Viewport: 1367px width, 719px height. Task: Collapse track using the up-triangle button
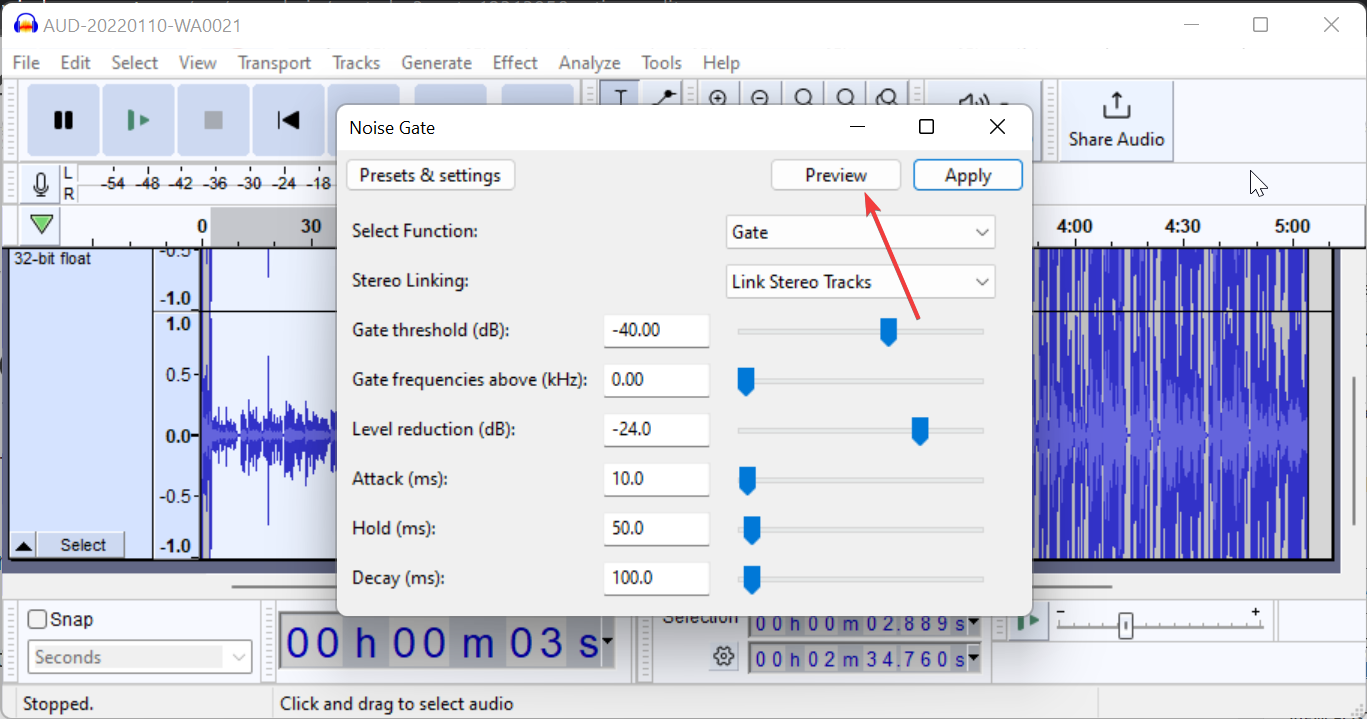[23, 545]
